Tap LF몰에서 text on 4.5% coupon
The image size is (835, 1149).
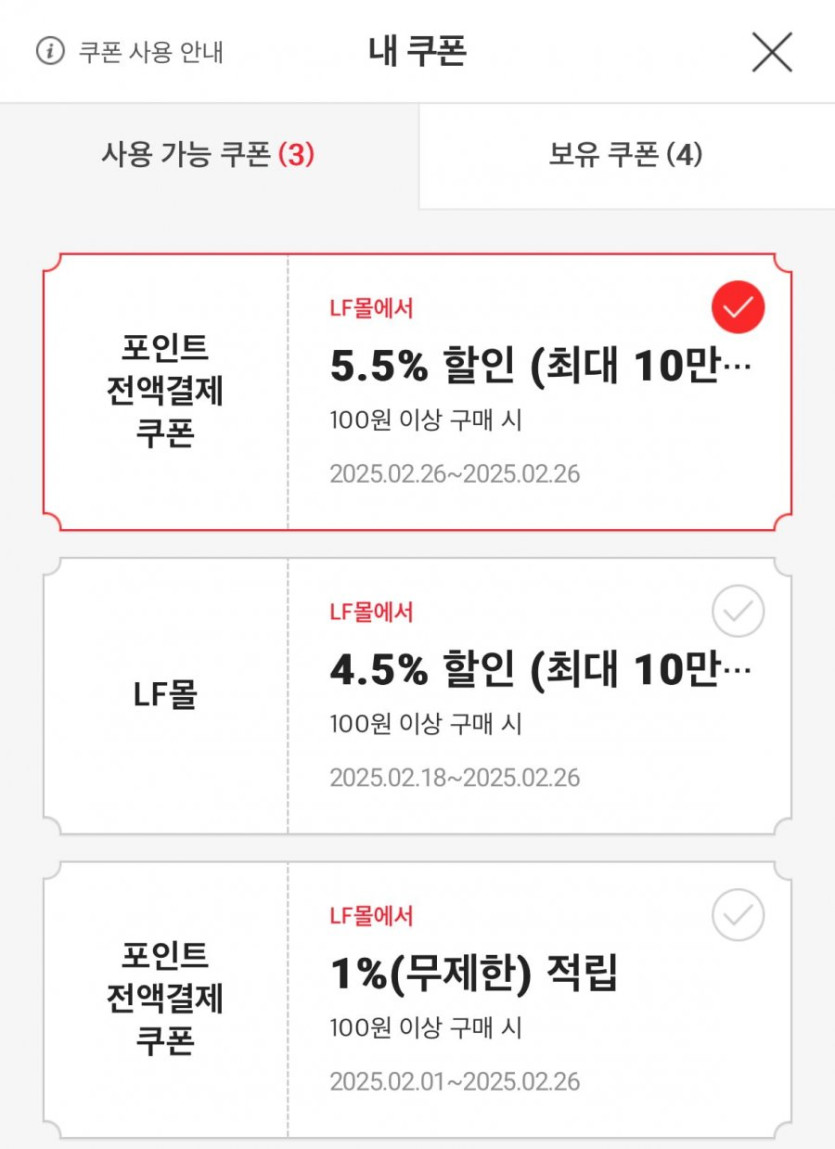click(371, 612)
